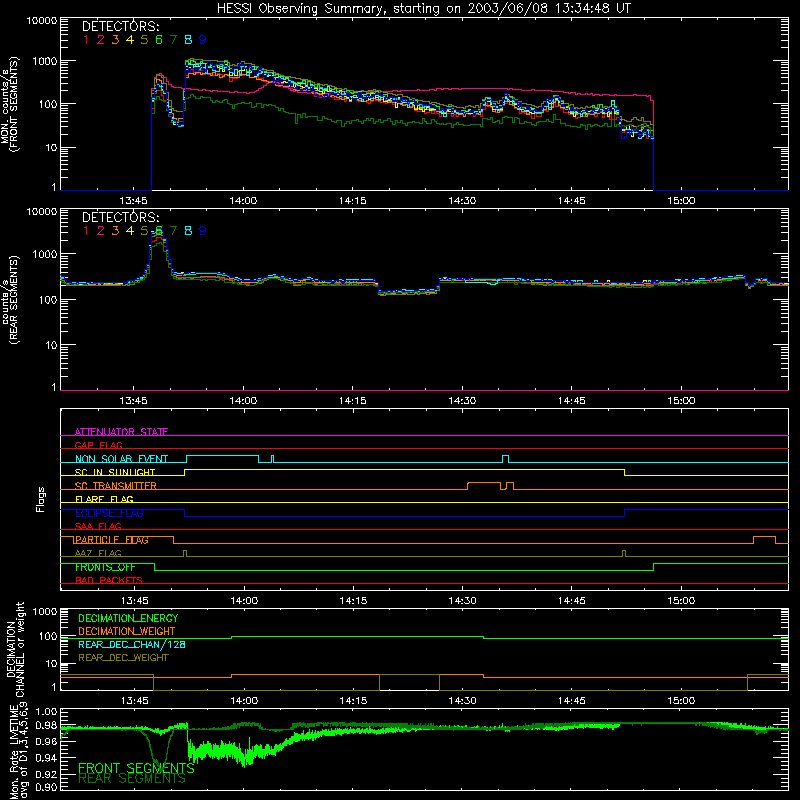This screenshot has width=800, height=800.
Task: Click the PARTICLE_FLAG label
Action: click(x=111, y=540)
